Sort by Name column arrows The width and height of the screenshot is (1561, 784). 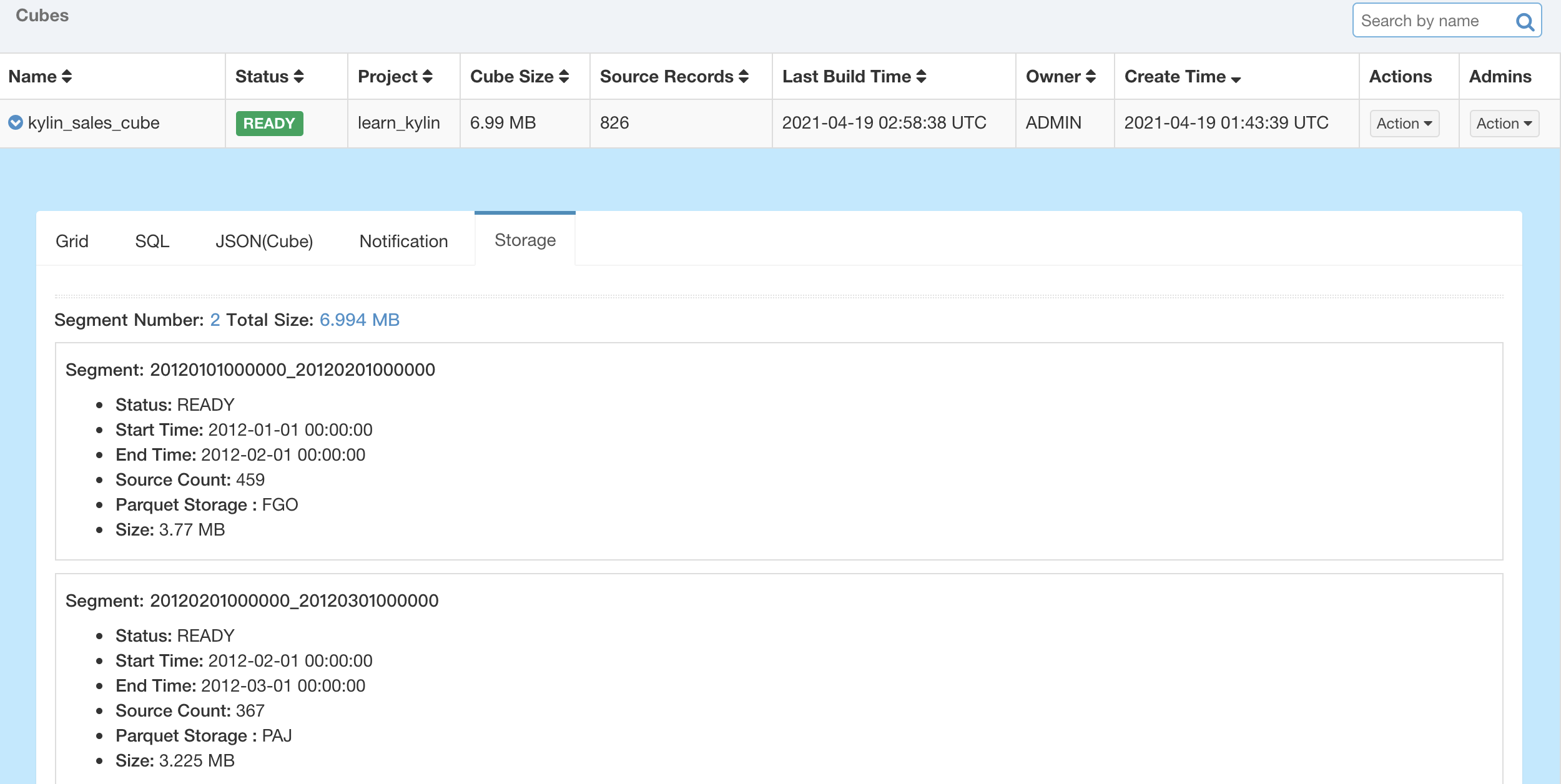point(67,77)
